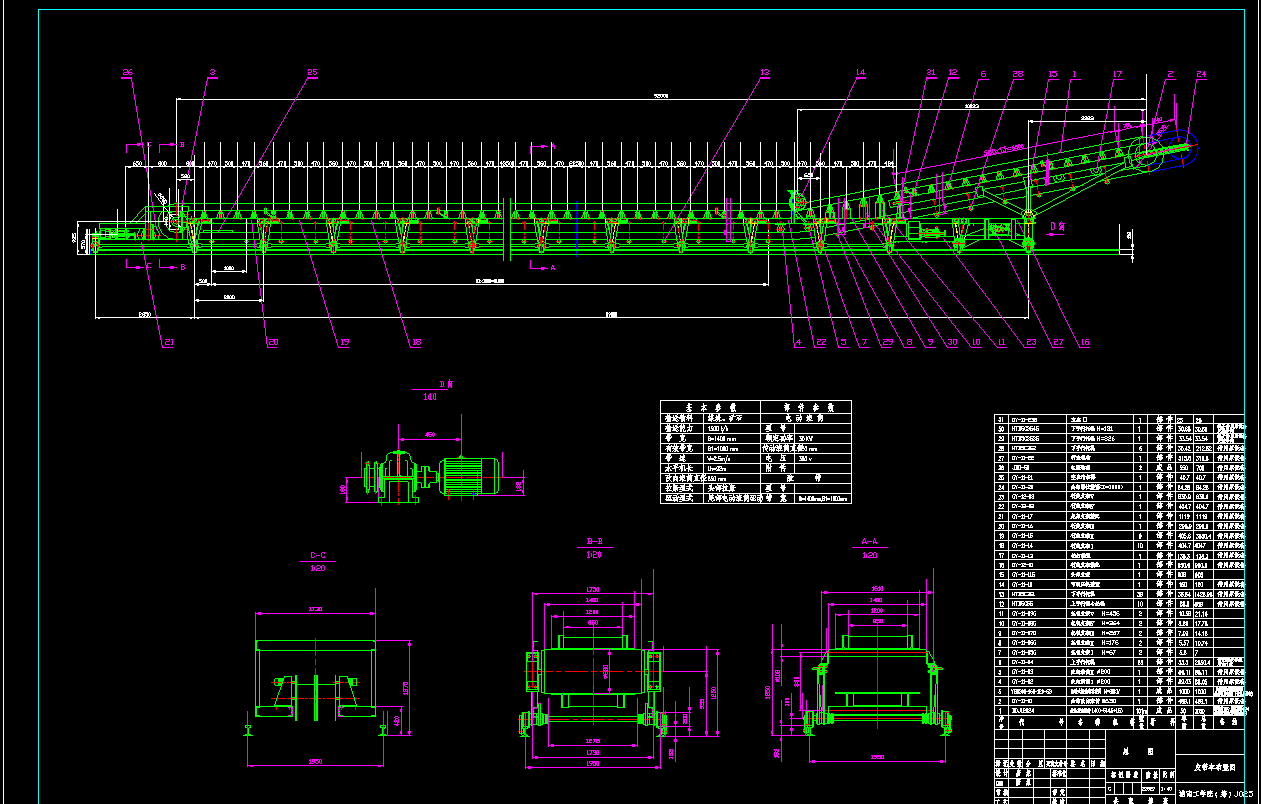Viewport: 1261px width, 804px height.
Task: Select bottom callout number 21
Action: [168, 342]
